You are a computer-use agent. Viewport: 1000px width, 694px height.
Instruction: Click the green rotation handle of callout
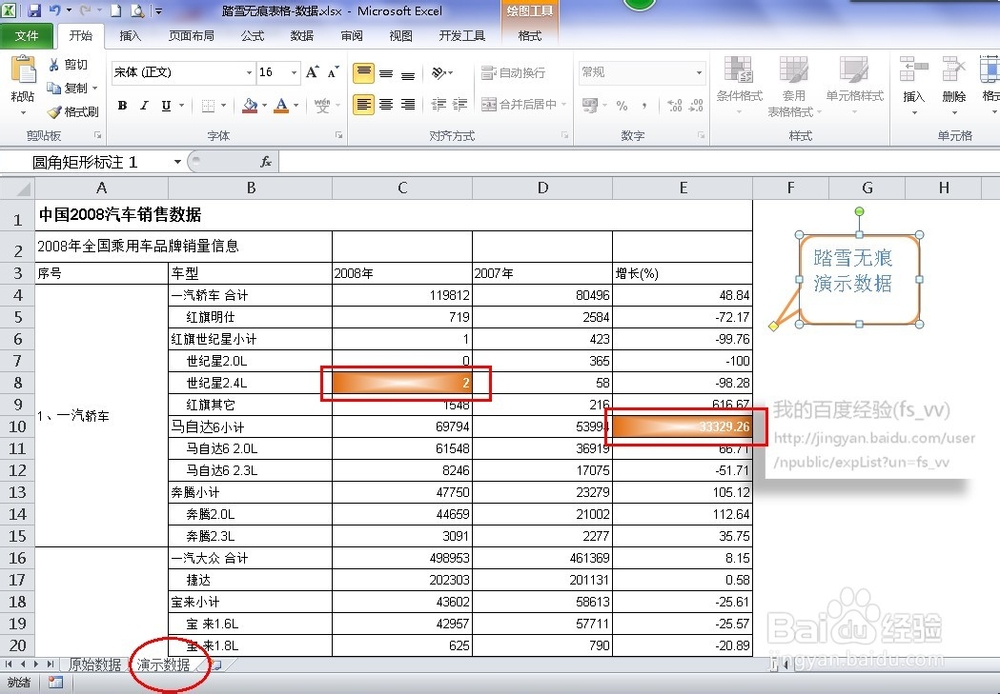pyautogui.click(x=859, y=211)
